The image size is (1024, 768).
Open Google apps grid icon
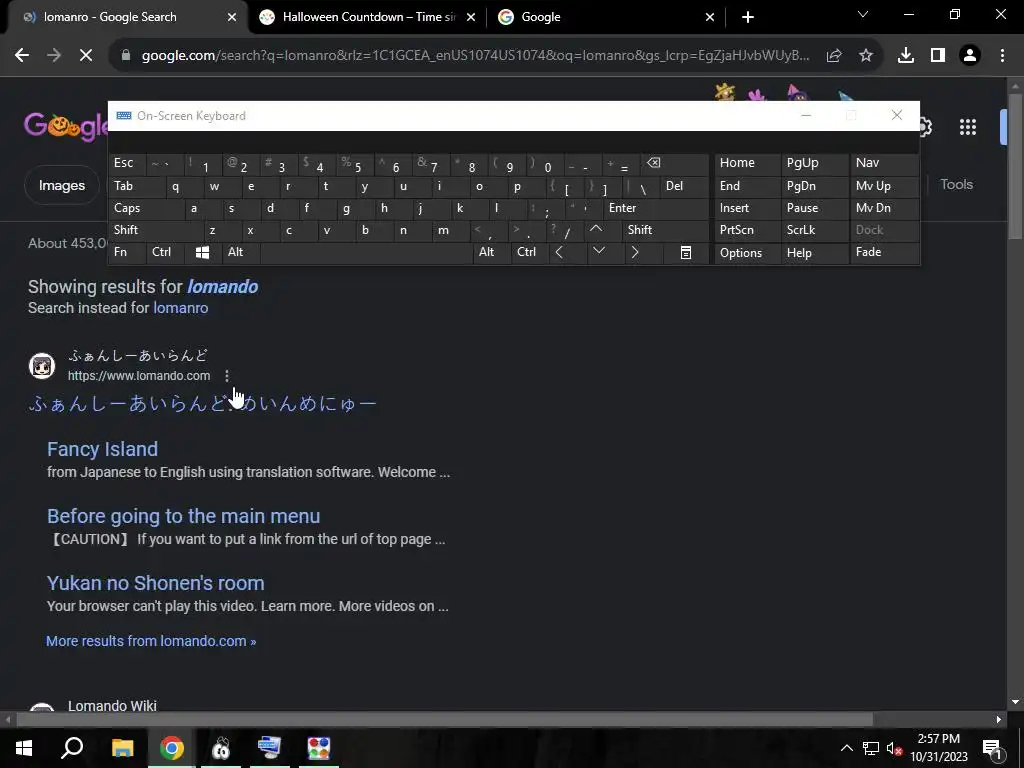968,127
